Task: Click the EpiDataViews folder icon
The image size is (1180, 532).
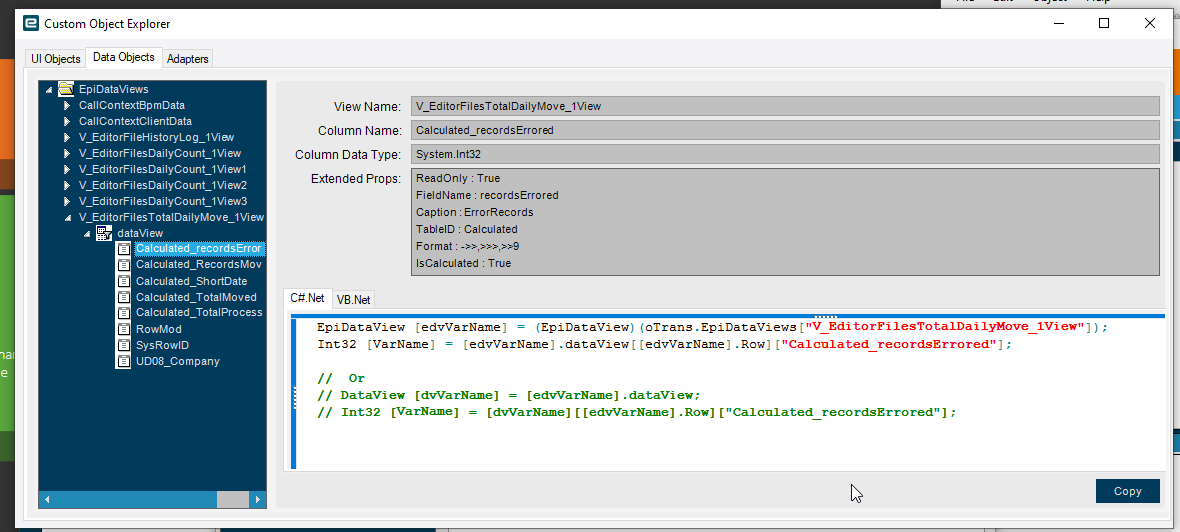Action: (x=66, y=89)
